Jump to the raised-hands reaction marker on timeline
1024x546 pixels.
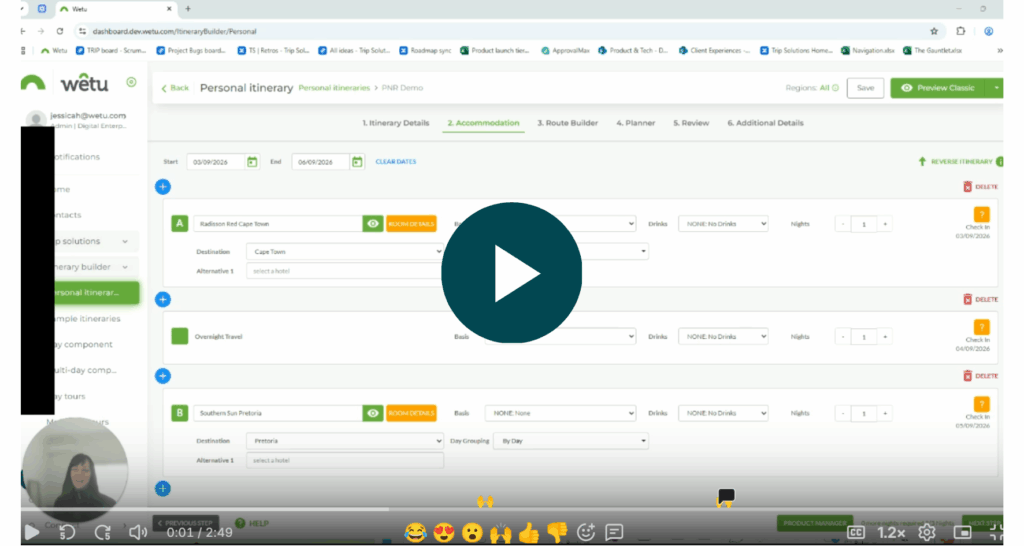[485, 502]
